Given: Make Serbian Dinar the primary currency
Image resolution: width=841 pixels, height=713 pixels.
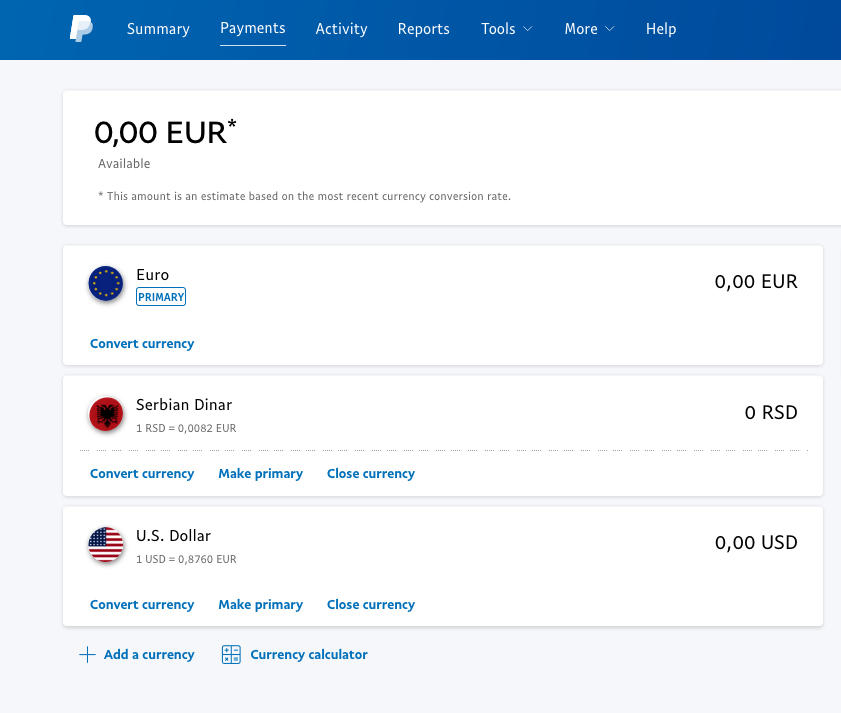Looking at the screenshot, I should click(x=260, y=474).
